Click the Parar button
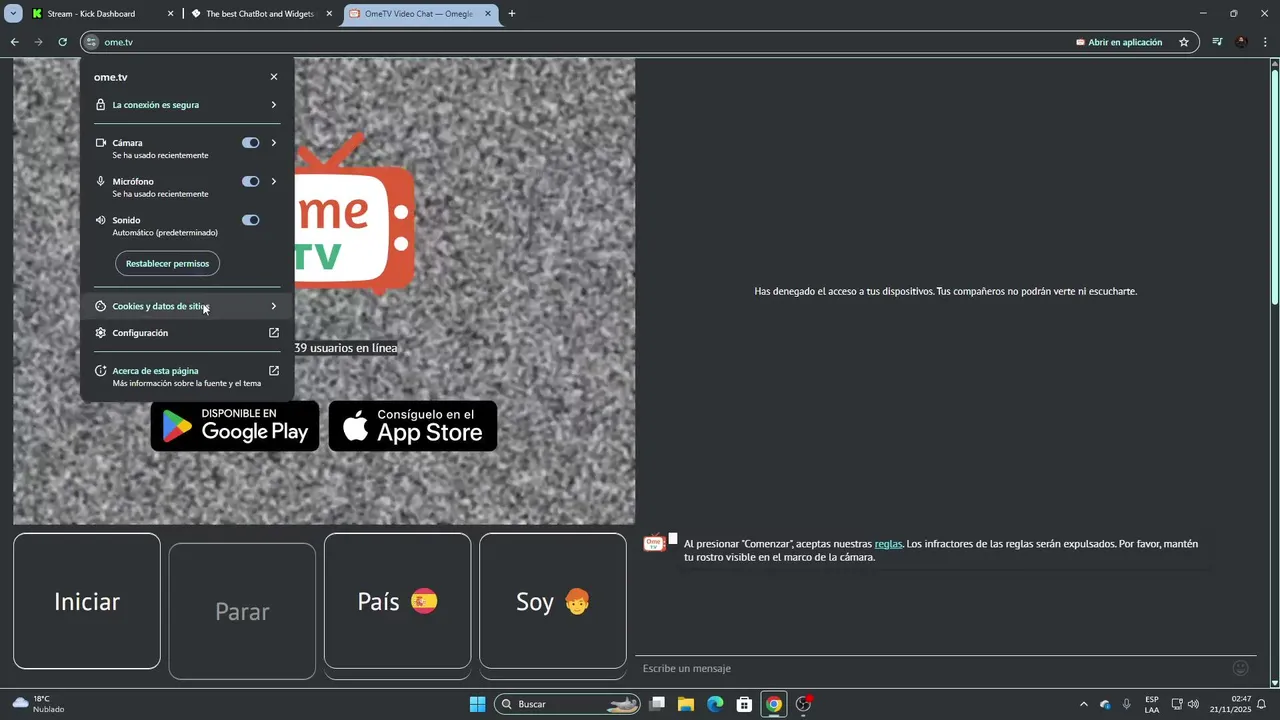1280x720 pixels. coord(242,611)
